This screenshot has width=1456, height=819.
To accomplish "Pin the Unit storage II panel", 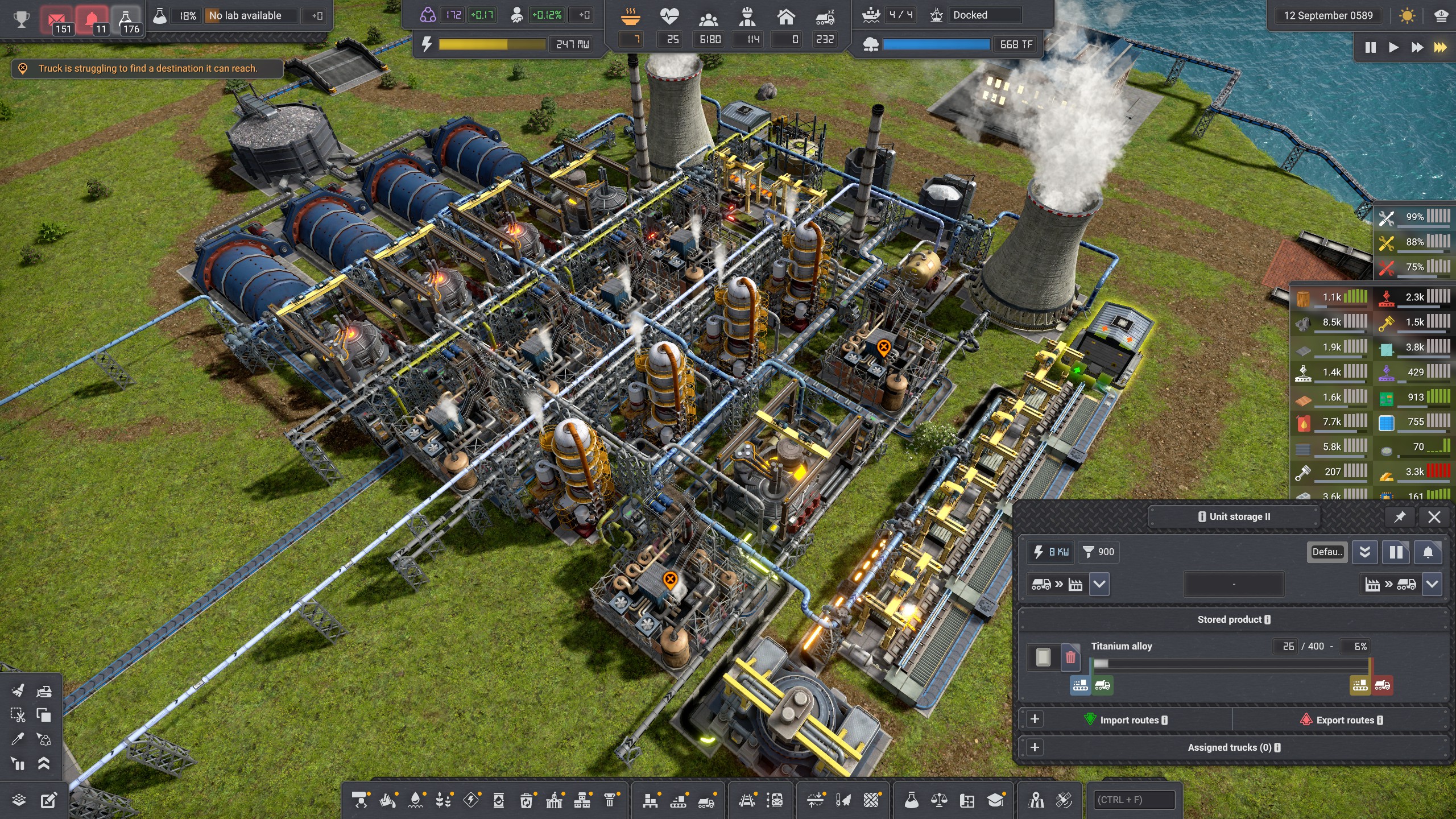I will 1400,516.
